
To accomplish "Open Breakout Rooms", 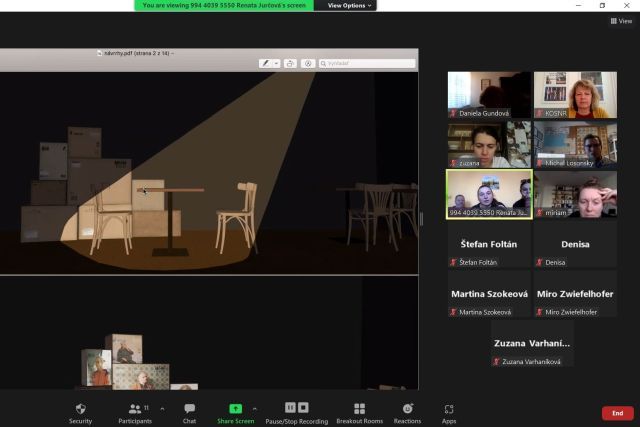I will point(359,413).
